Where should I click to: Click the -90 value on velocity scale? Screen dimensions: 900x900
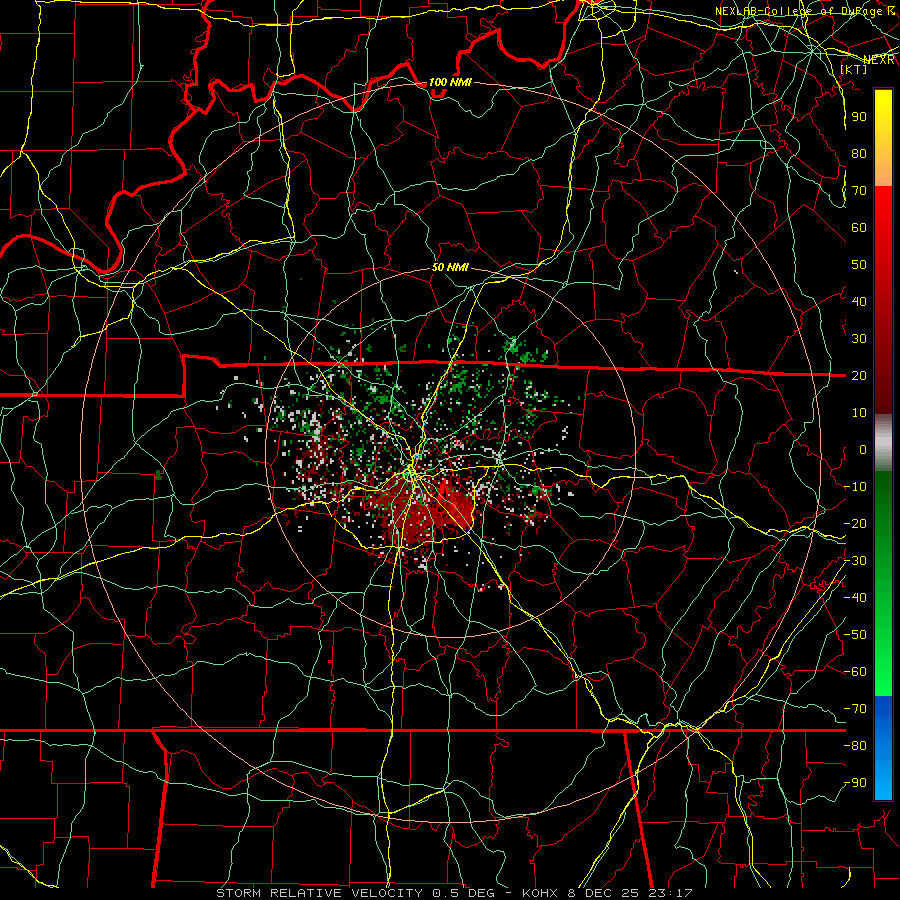[855, 783]
